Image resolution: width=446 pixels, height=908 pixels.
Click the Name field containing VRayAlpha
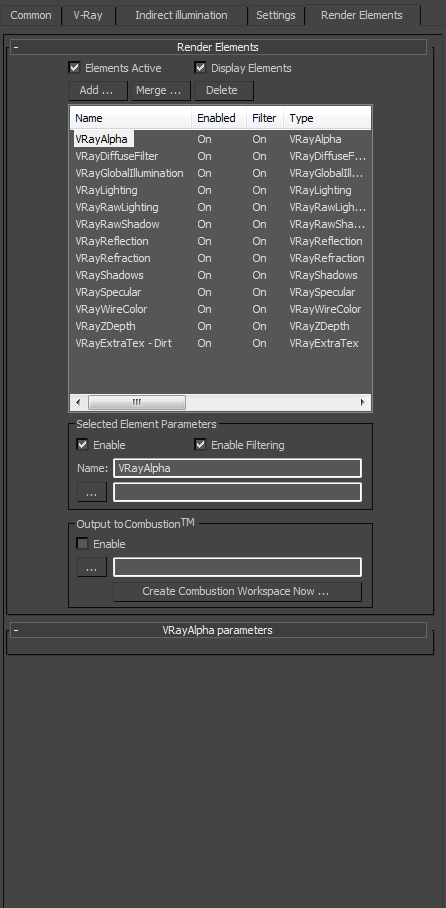coord(237,468)
